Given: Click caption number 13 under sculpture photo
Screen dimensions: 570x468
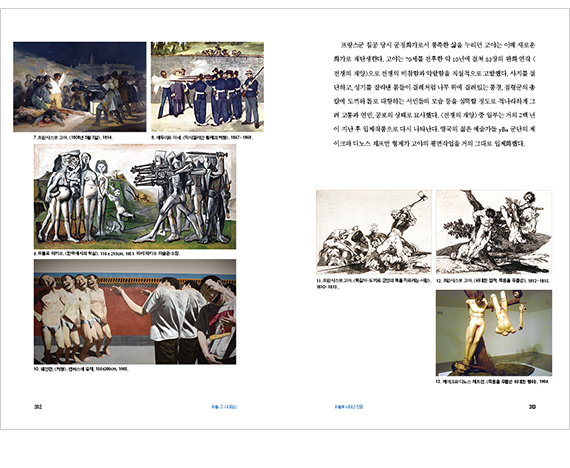Looking at the screenshot, I should point(492,381).
